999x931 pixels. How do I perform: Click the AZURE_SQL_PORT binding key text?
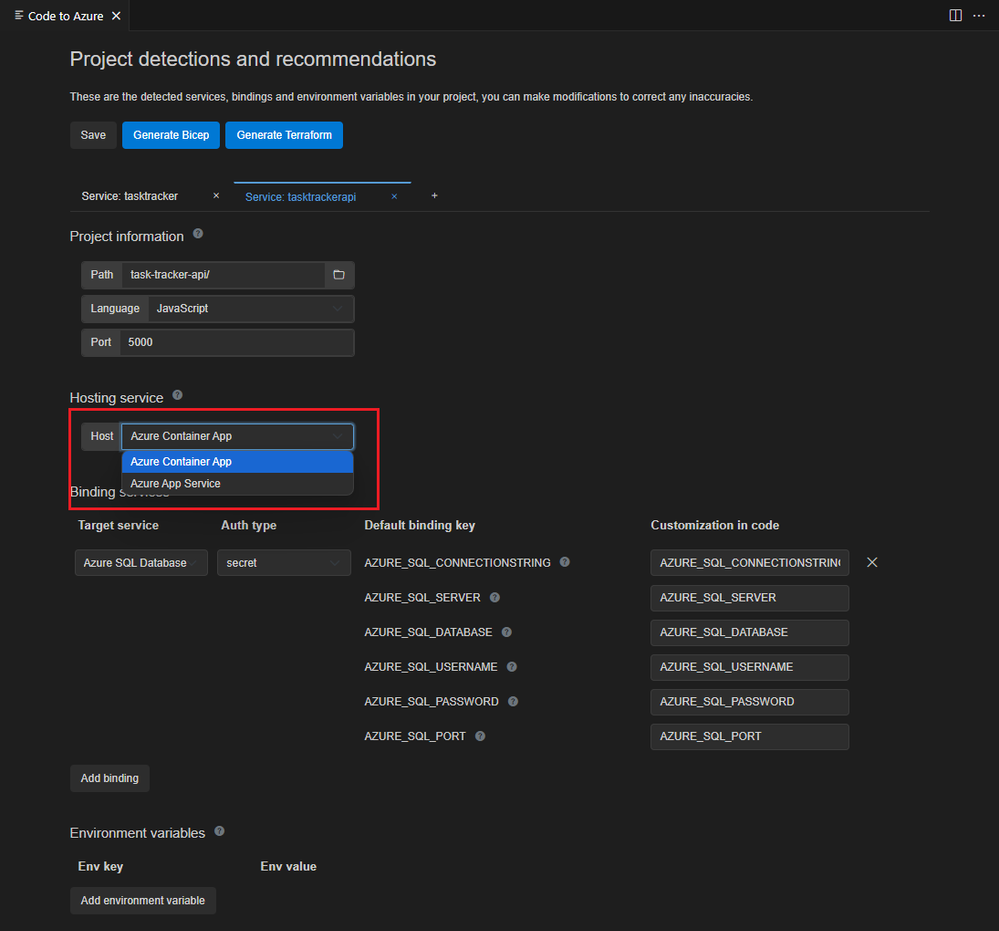415,737
